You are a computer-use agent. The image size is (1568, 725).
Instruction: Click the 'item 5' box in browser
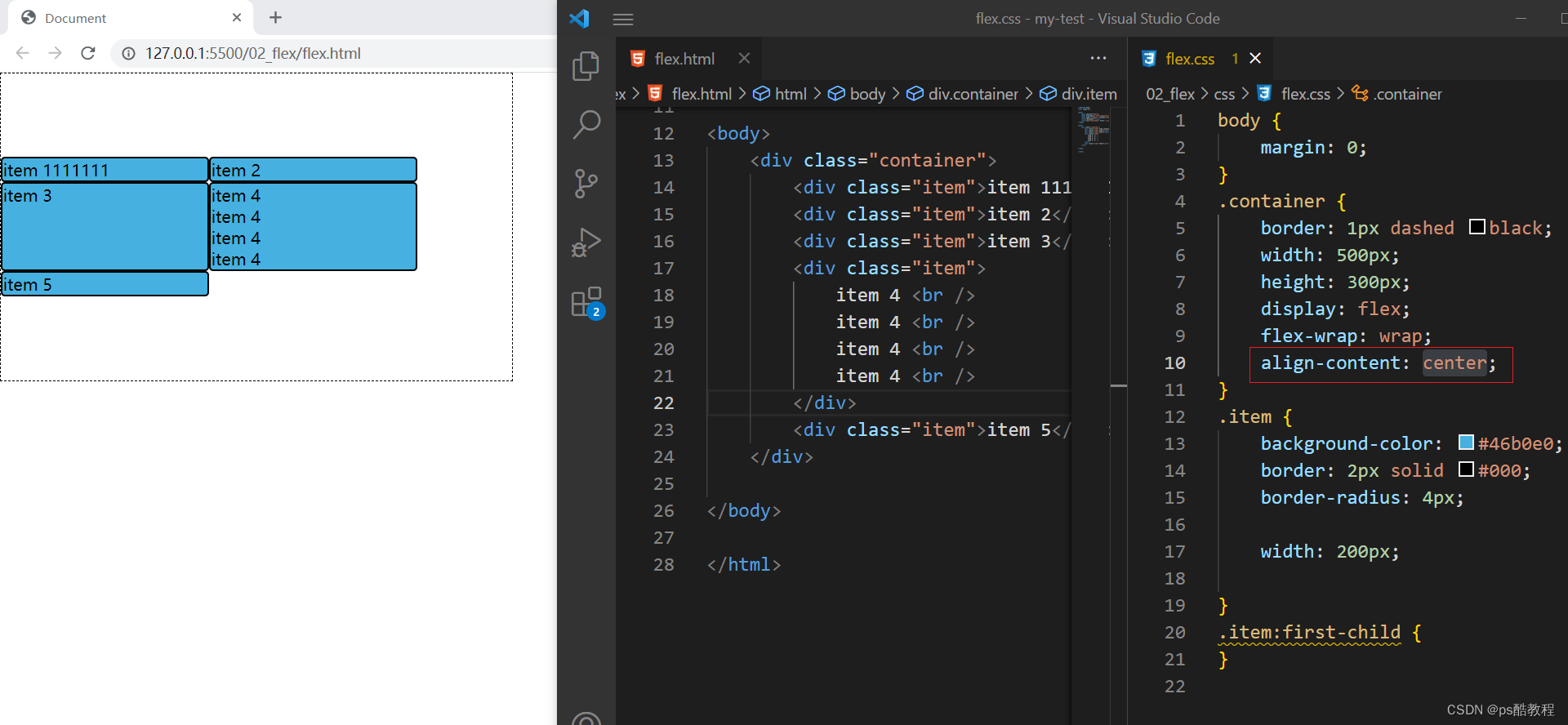(x=105, y=284)
